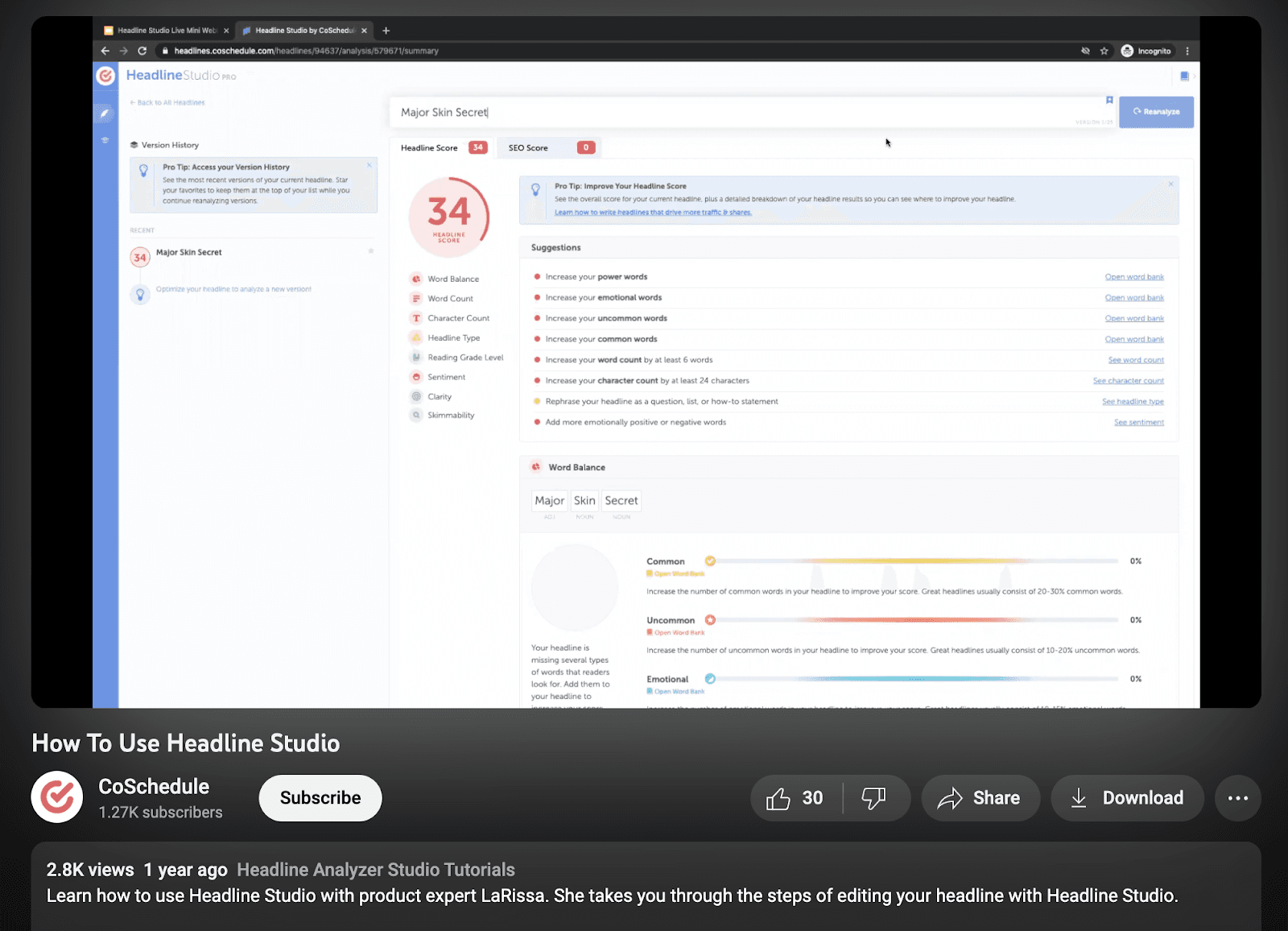Open Chrome three-dot menu
Screen dimensions: 1288x931
click(x=1187, y=51)
